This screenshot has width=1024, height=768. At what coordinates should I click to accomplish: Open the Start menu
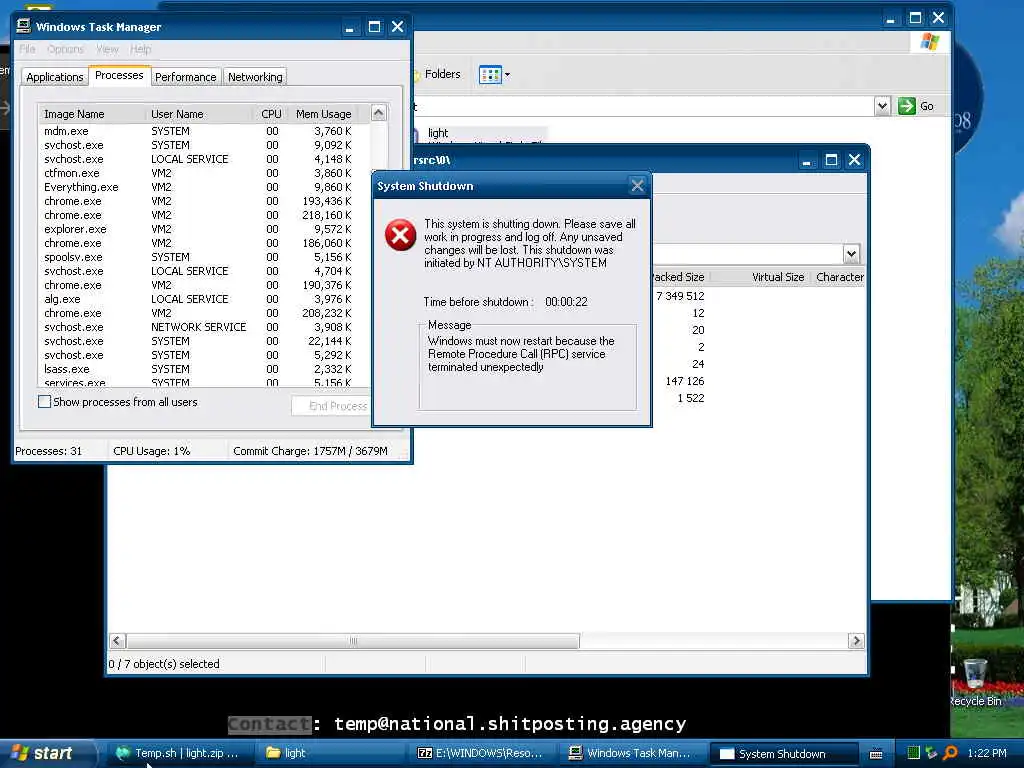tap(46, 753)
